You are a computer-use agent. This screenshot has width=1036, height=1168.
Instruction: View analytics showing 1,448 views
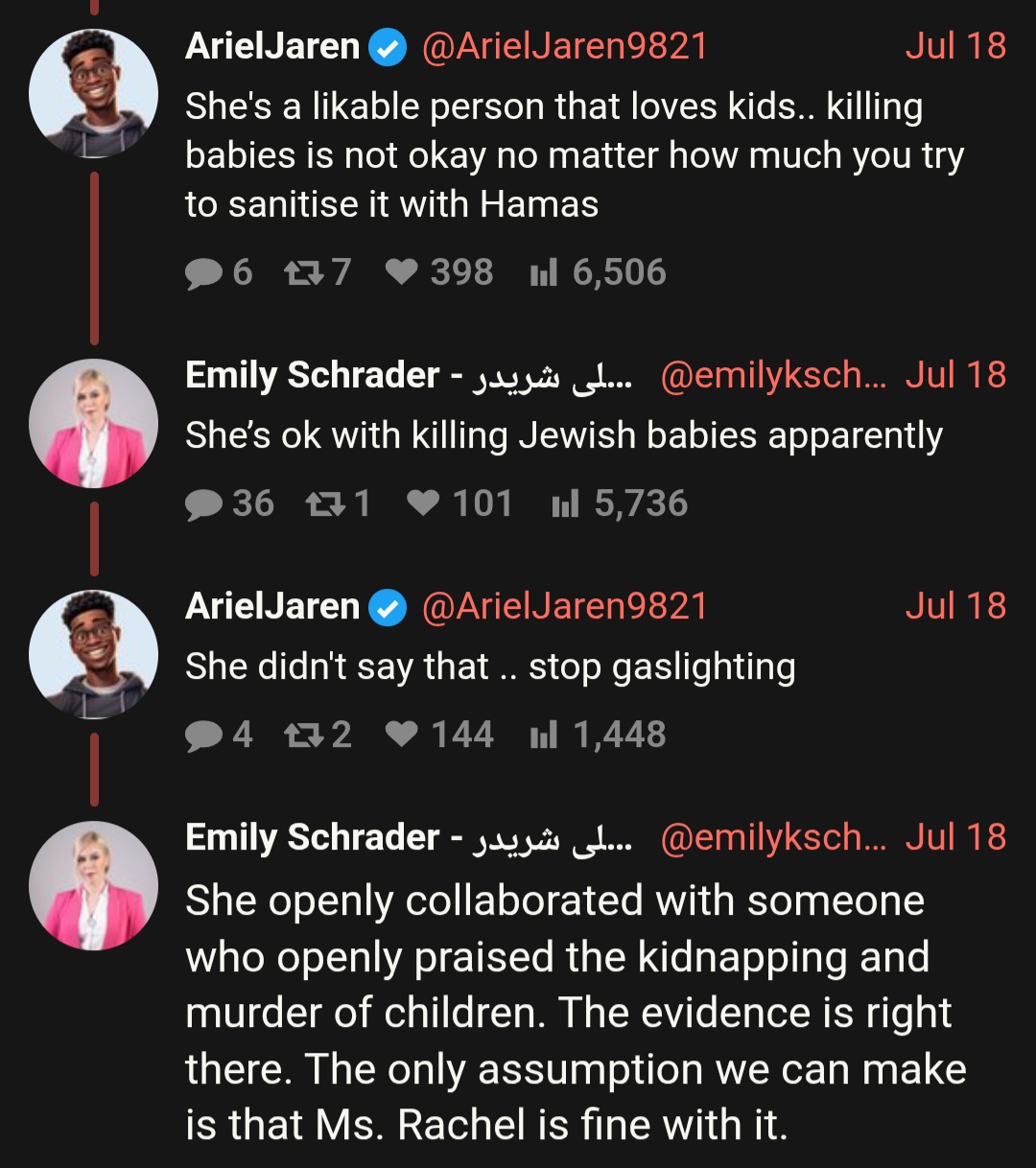coord(598,736)
